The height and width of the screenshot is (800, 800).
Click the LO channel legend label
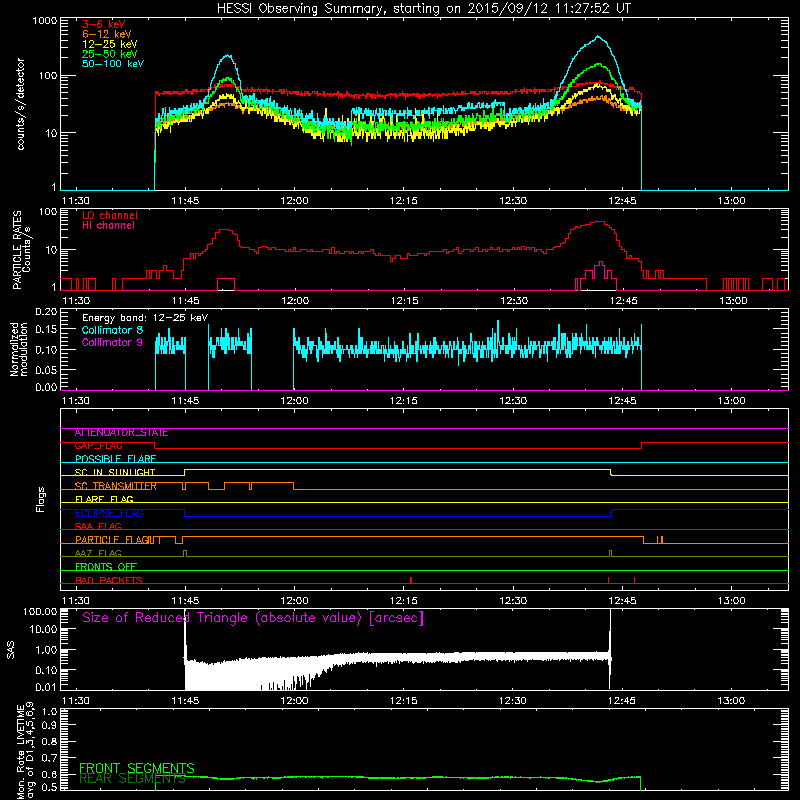[110, 215]
